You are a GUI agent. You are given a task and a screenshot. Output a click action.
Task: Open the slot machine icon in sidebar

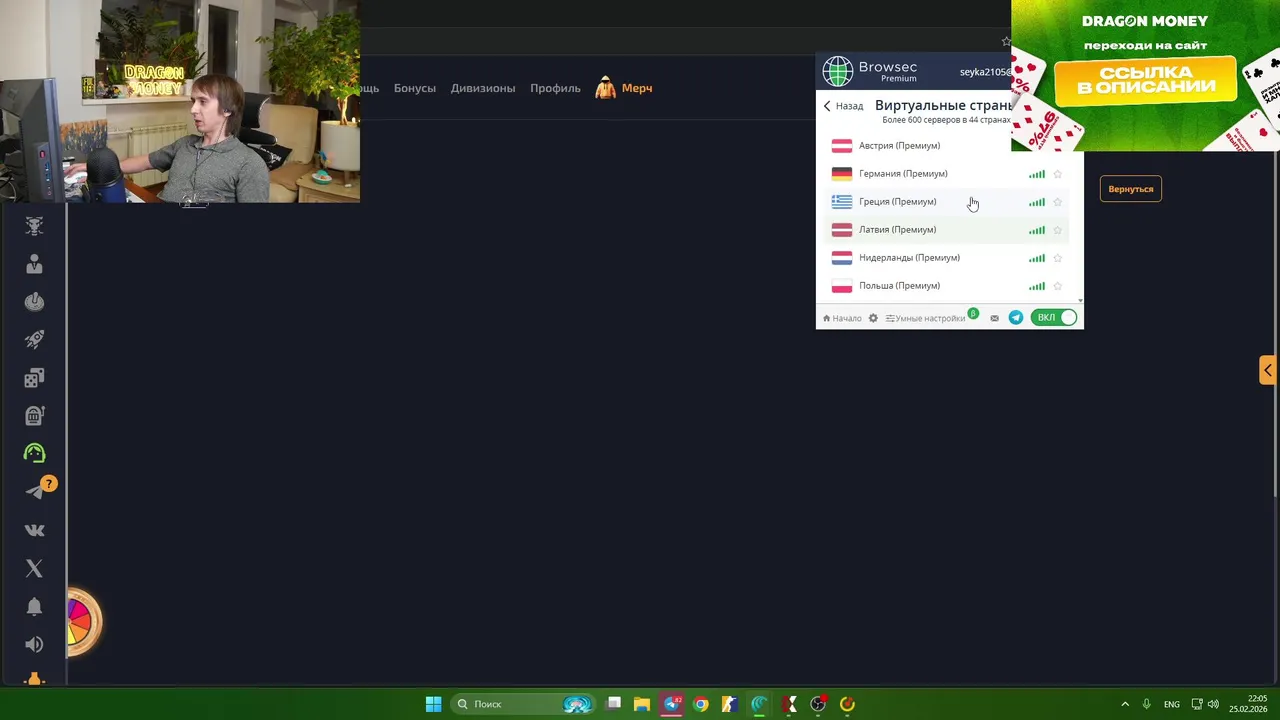(34, 416)
